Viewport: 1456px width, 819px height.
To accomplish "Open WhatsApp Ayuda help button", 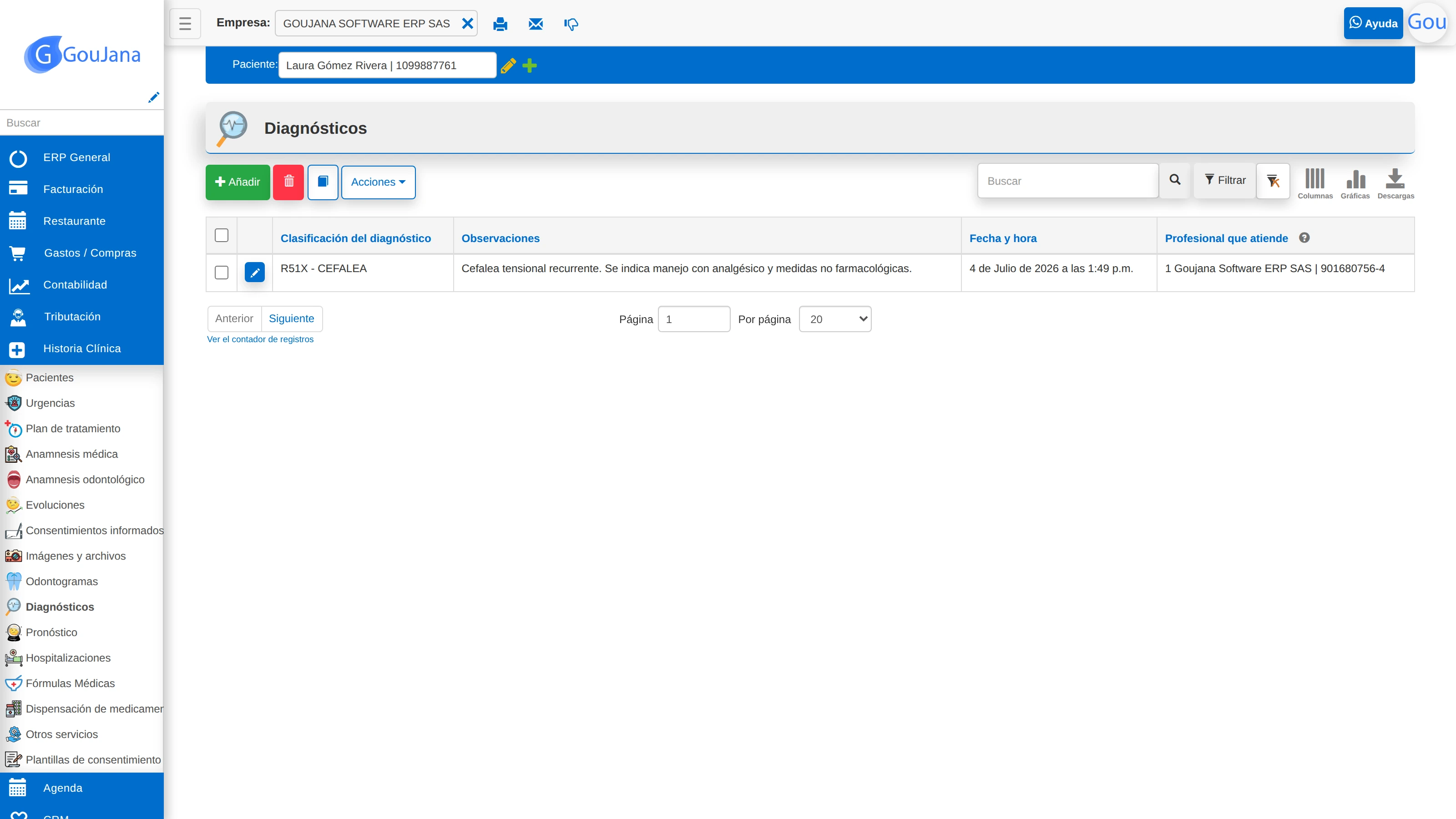I will (x=1373, y=23).
